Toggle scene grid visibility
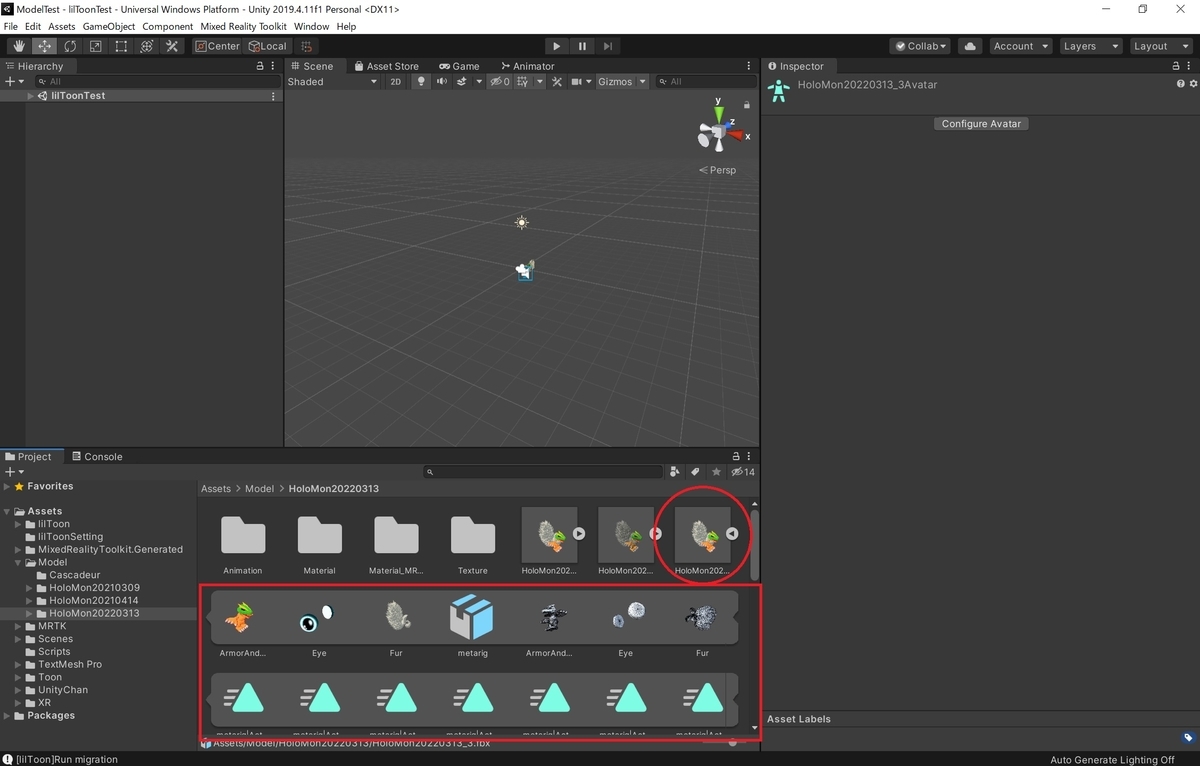1200x766 pixels. [524, 82]
